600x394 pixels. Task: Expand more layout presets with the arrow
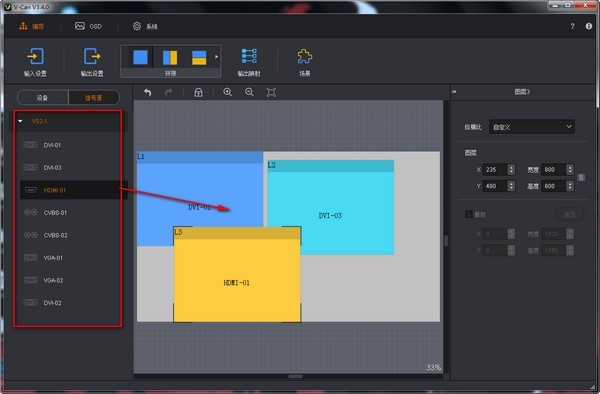[x=217, y=57]
